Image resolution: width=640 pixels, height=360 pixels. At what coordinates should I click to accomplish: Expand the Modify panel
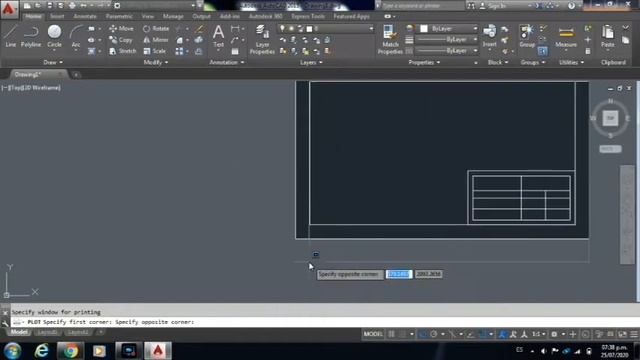156,62
